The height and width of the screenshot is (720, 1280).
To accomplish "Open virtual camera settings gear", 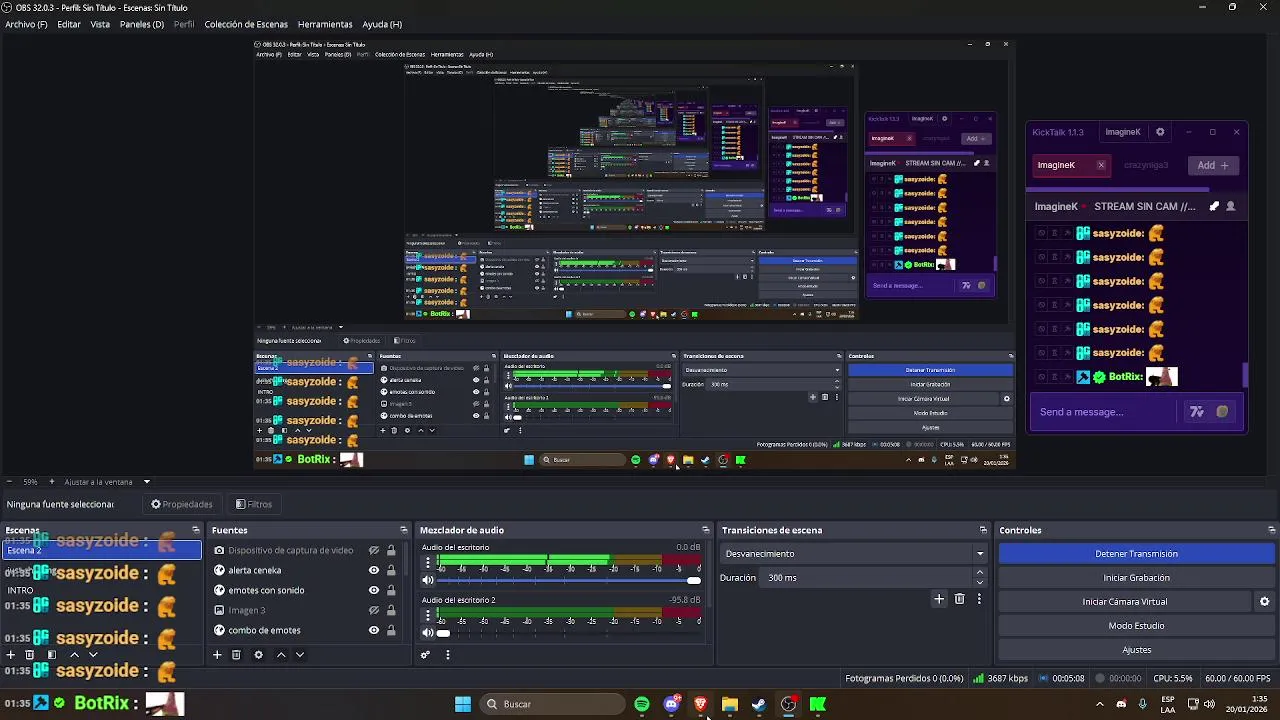I will point(1264,602).
